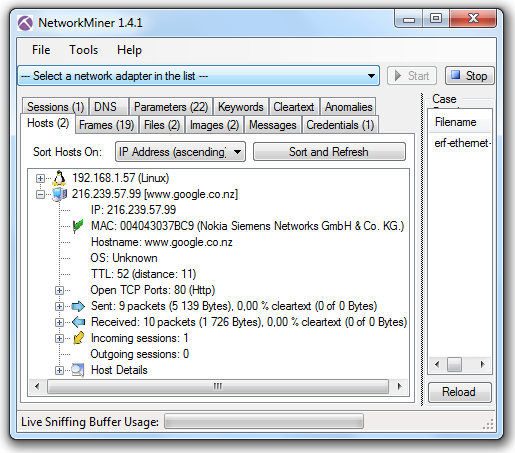Select the TTL: 52 (distance: 11) row
Image resolution: width=515 pixels, height=453 pixels.
[143, 274]
